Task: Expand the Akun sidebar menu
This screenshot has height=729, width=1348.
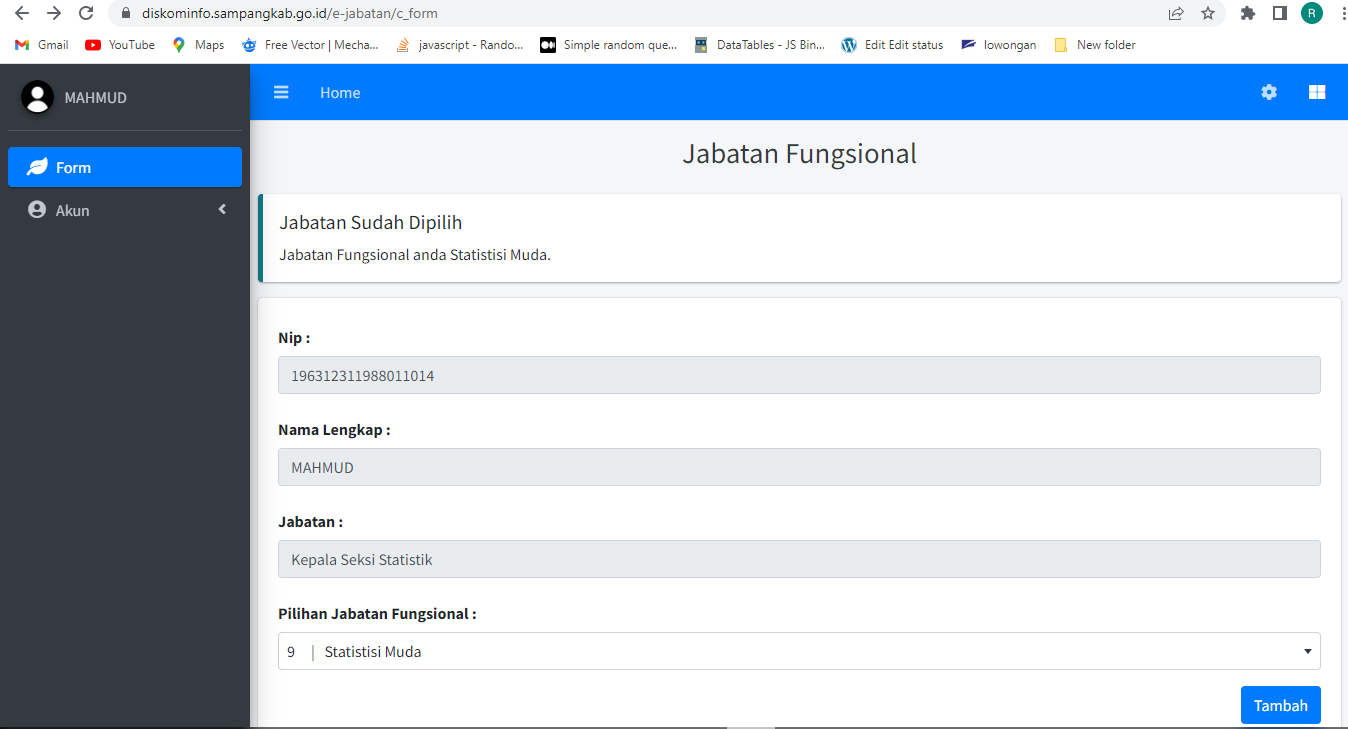Action: pos(125,210)
